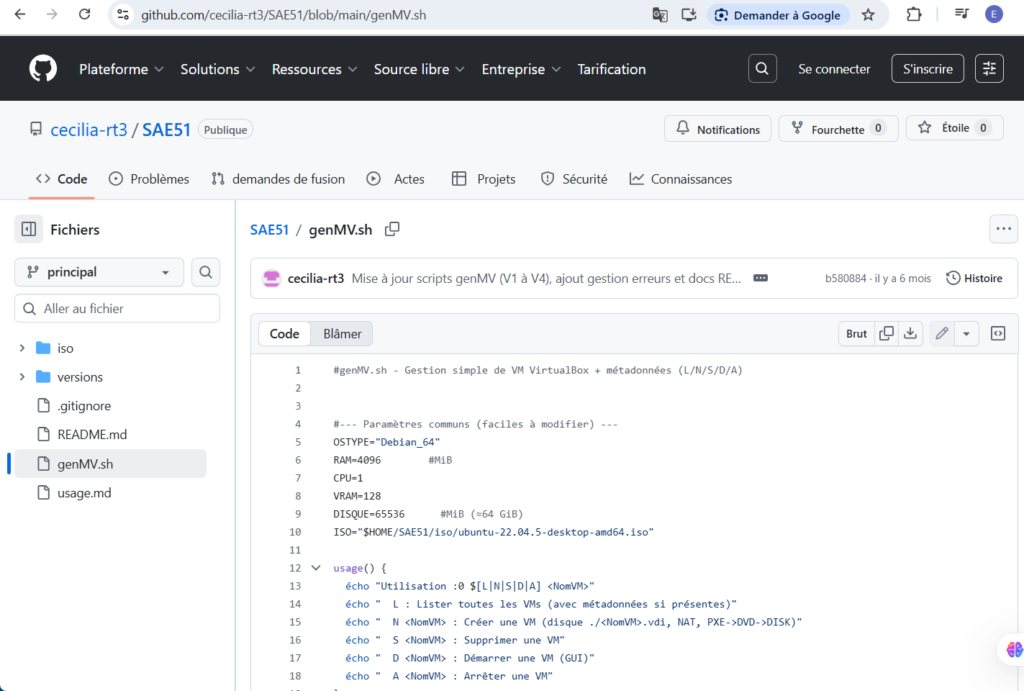Screen dimensions: 1024x691
Task: Copy file path icon next to genMV.sh
Action: pos(392,229)
